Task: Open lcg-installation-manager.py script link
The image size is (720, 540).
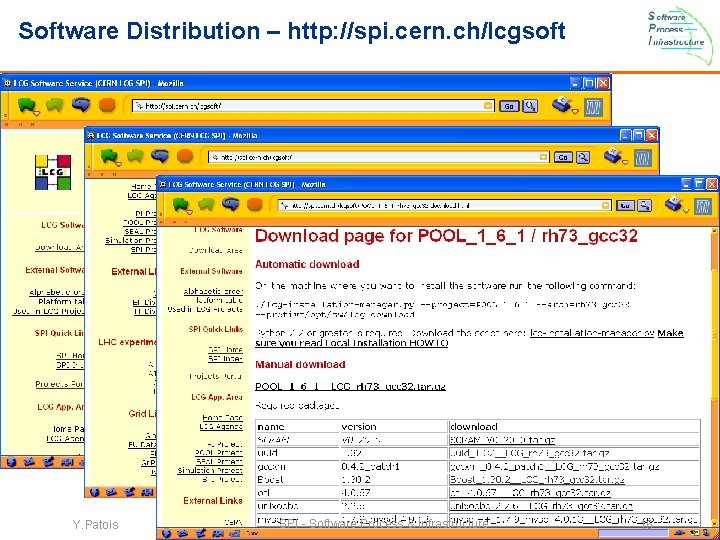Action: (x=592, y=333)
